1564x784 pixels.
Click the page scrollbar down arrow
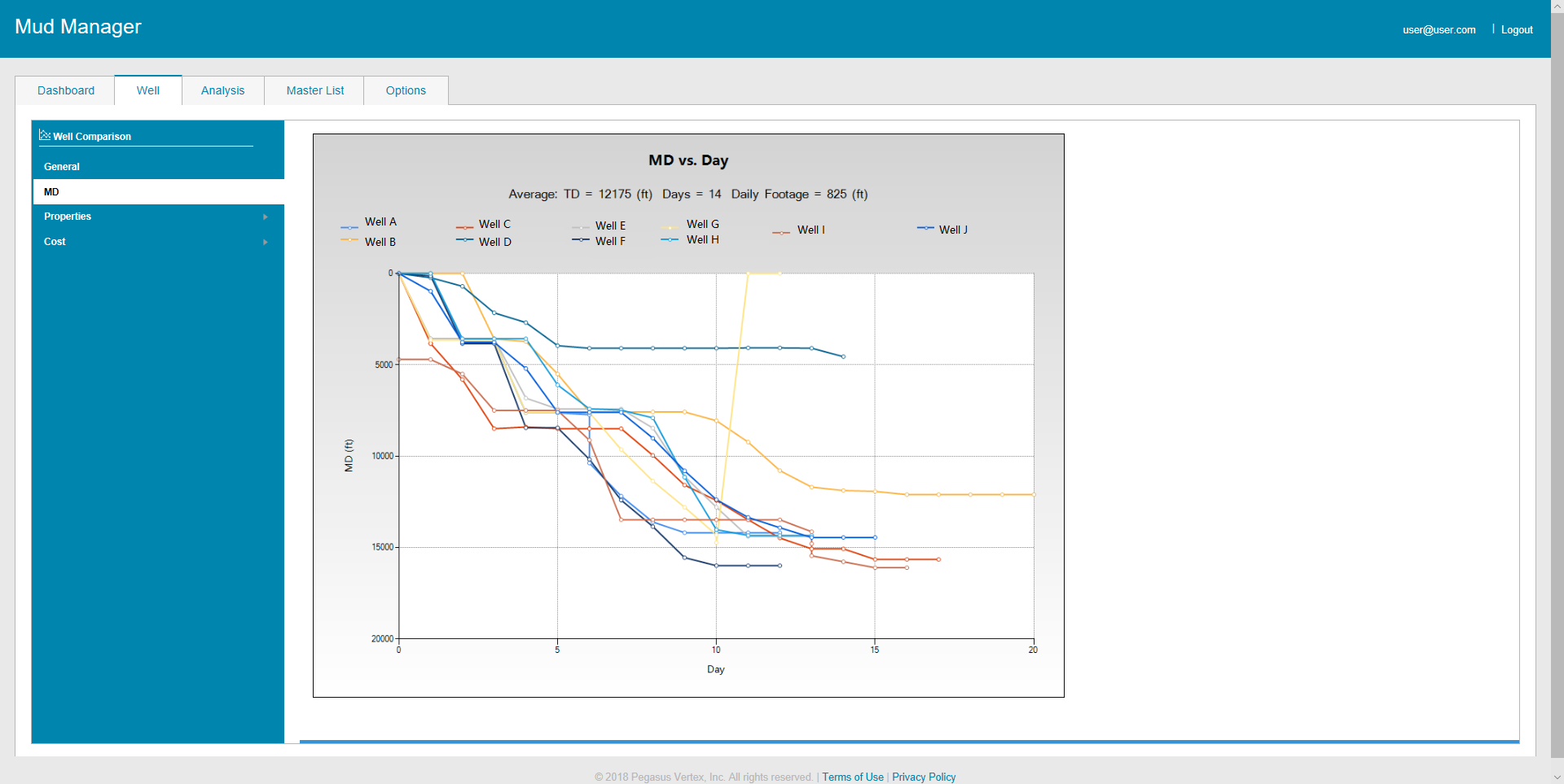[x=1557, y=777]
